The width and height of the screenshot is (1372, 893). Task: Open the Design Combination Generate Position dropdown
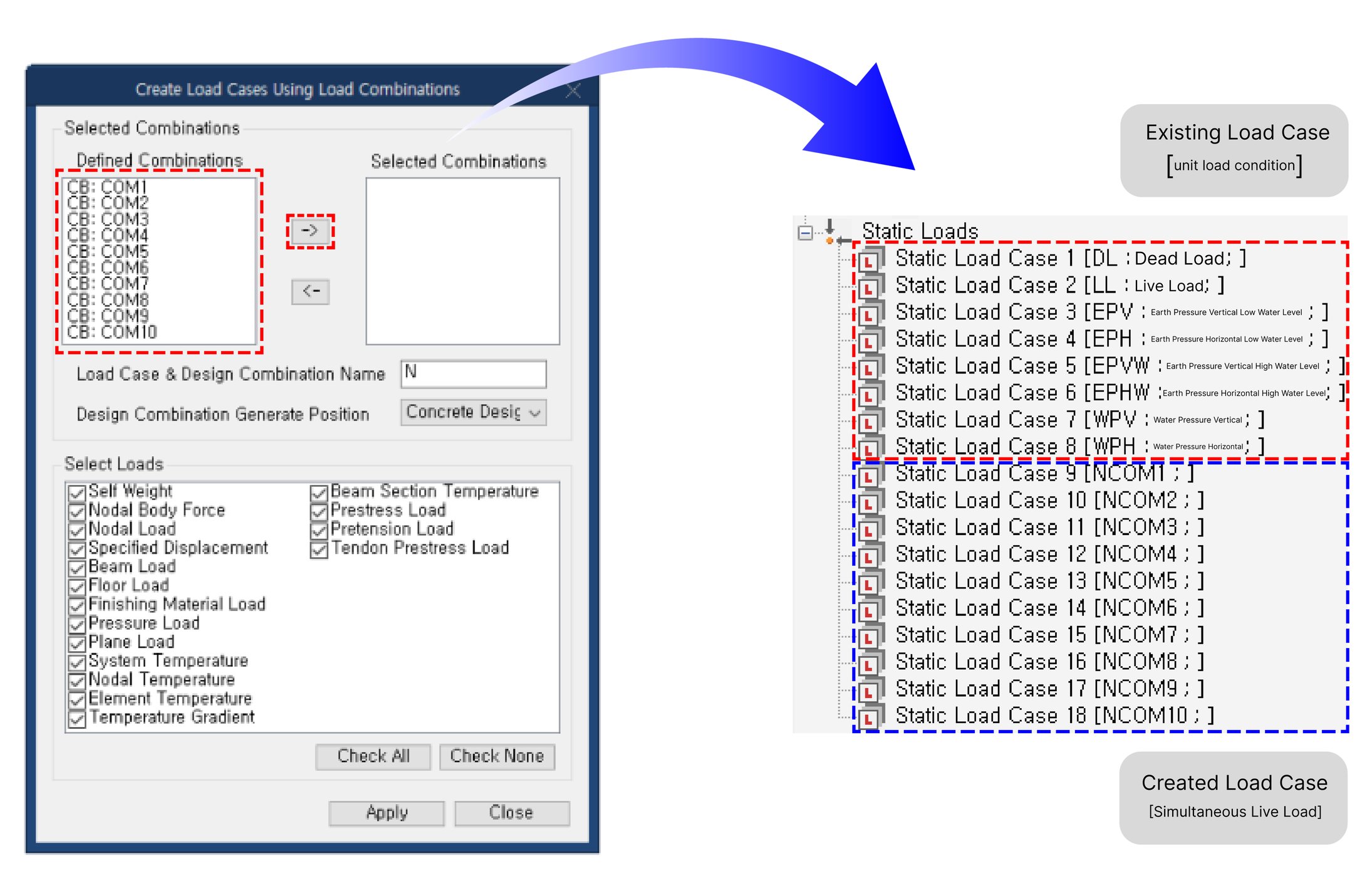pos(534,412)
